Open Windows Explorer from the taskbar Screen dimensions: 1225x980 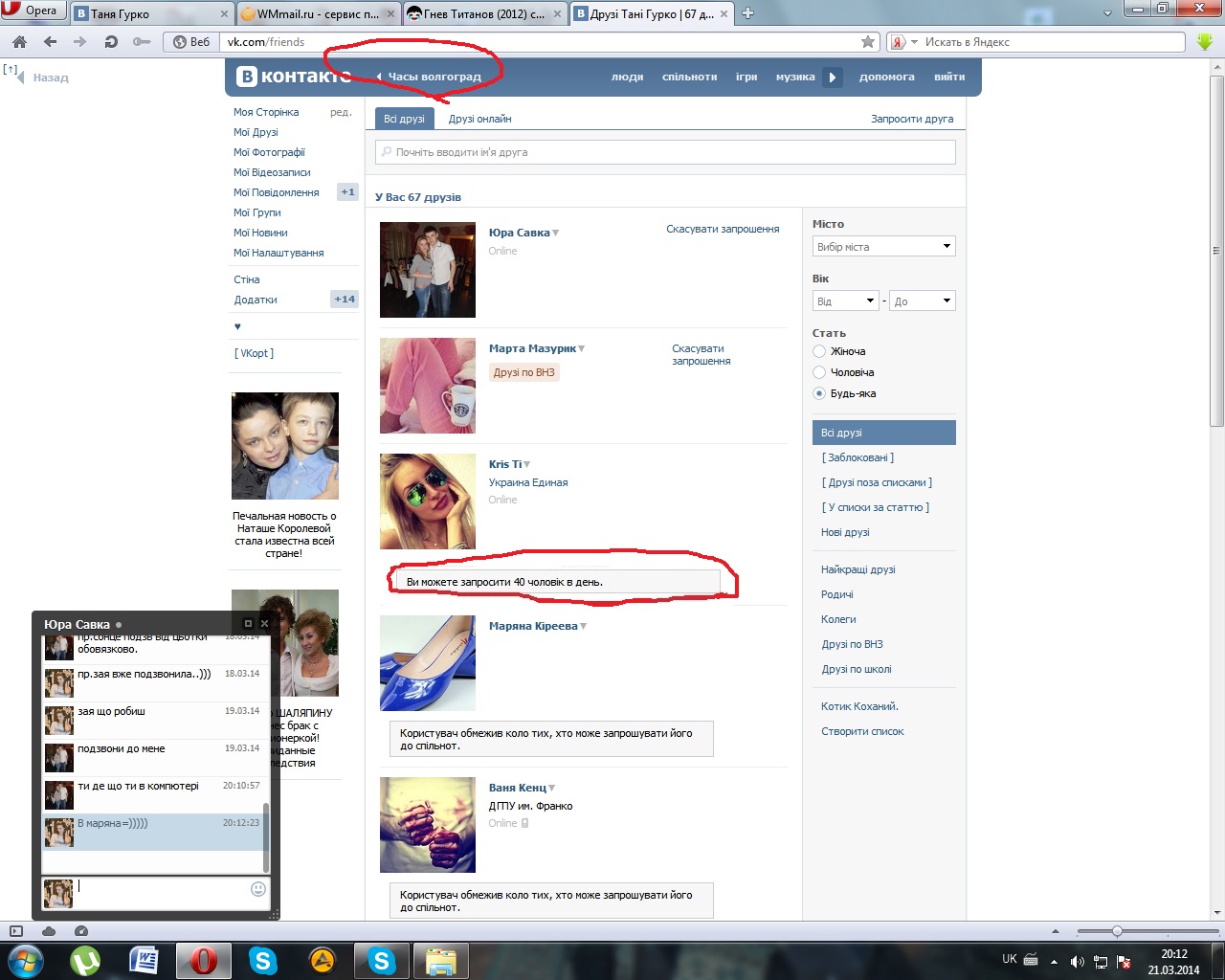pos(440,960)
